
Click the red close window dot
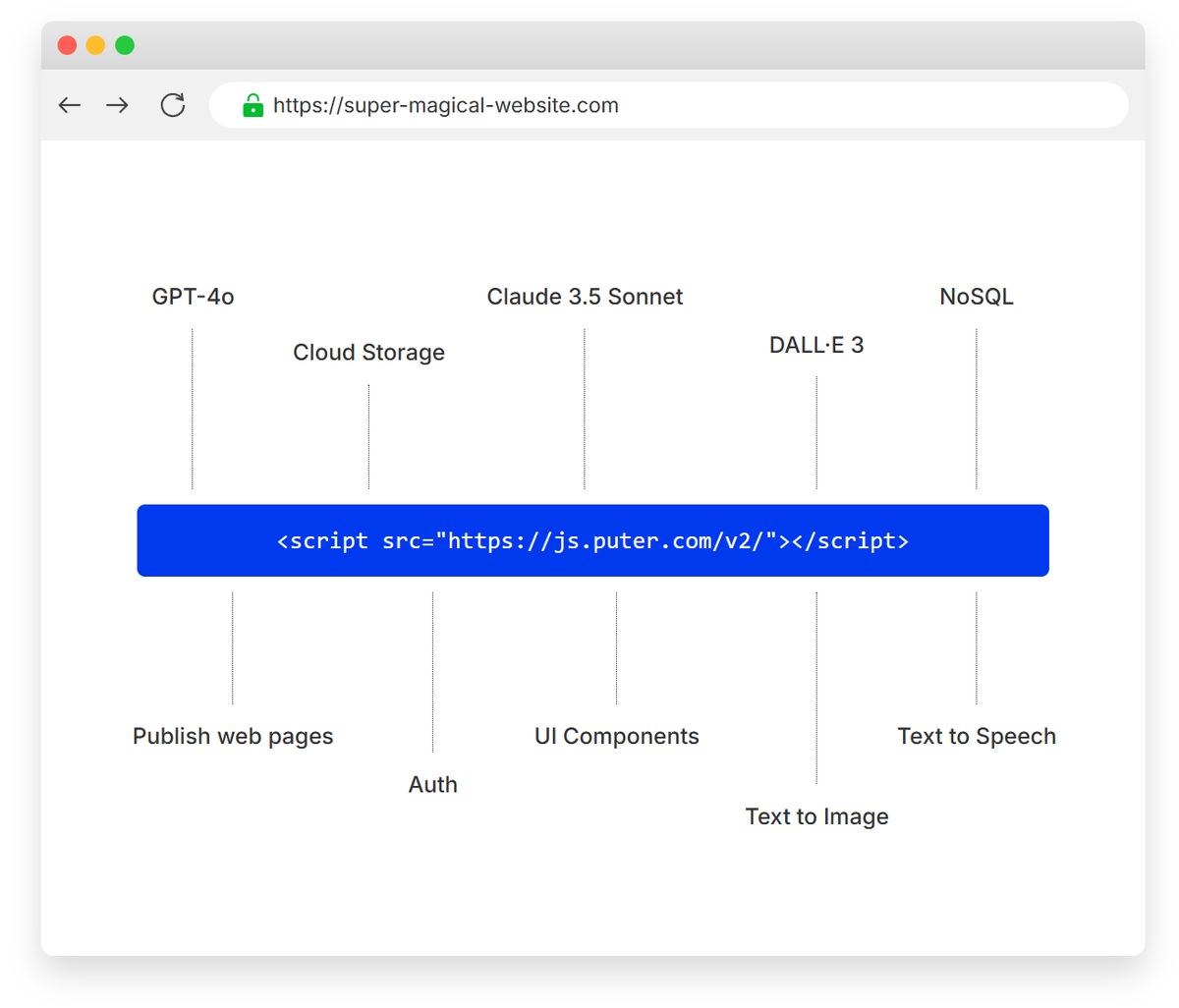pos(68,45)
